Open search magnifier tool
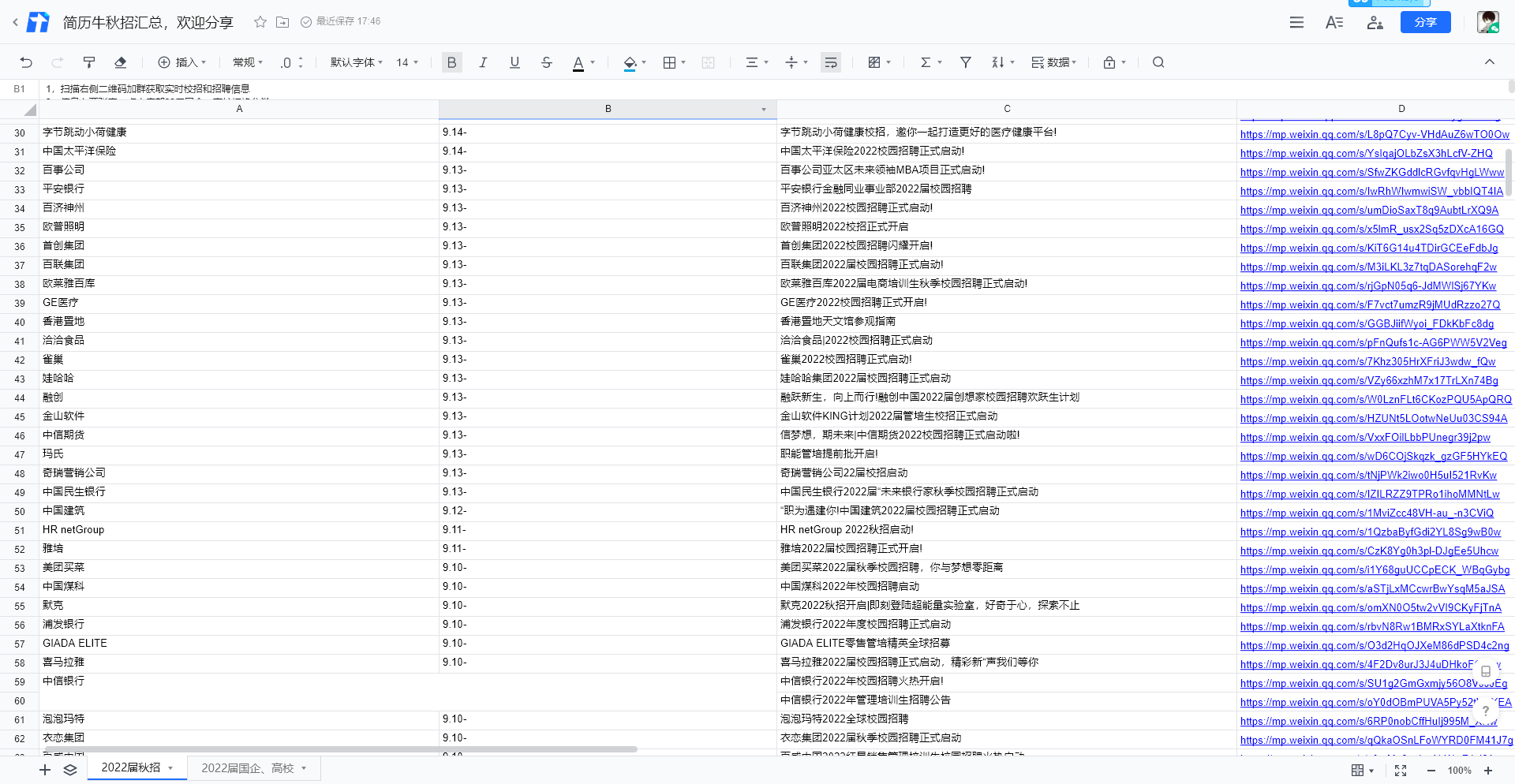1515x784 pixels. (x=1158, y=62)
